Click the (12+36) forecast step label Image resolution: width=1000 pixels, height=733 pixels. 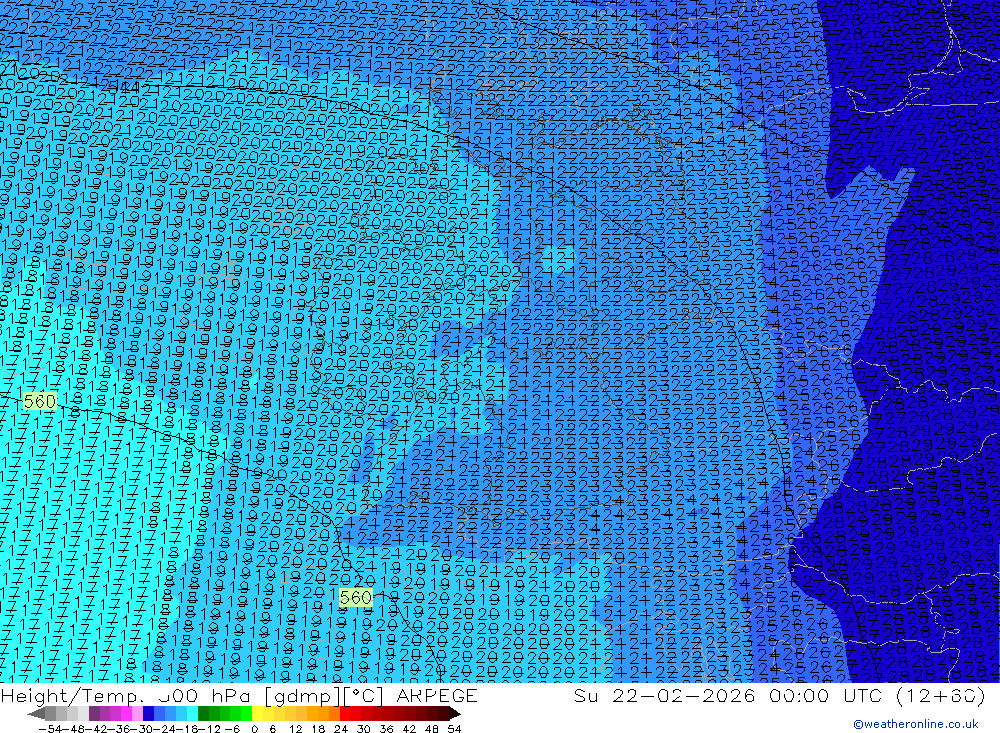click(x=940, y=695)
